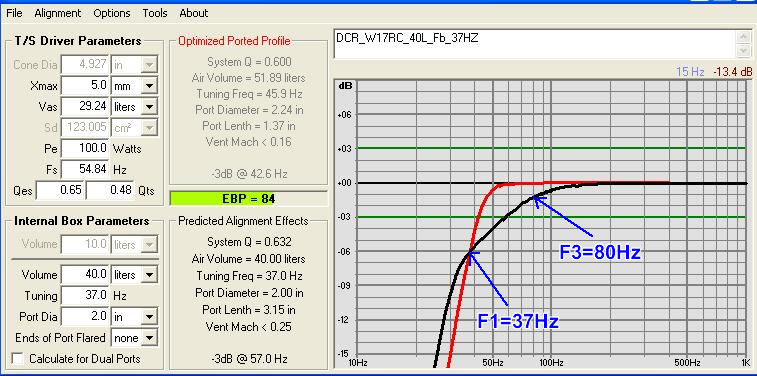Click the 'Air Volume = 51.89 liters' text
Viewport: 757px width, 376px height.
tap(249, 78)
